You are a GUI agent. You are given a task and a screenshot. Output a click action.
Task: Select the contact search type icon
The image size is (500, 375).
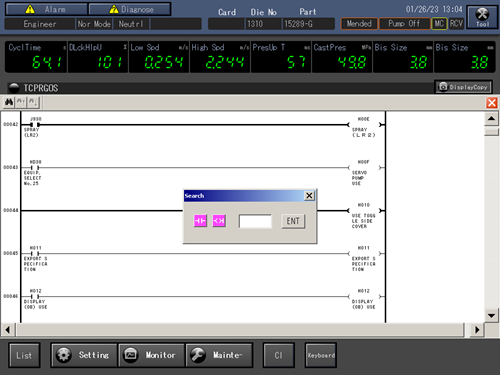coord(200,221)
